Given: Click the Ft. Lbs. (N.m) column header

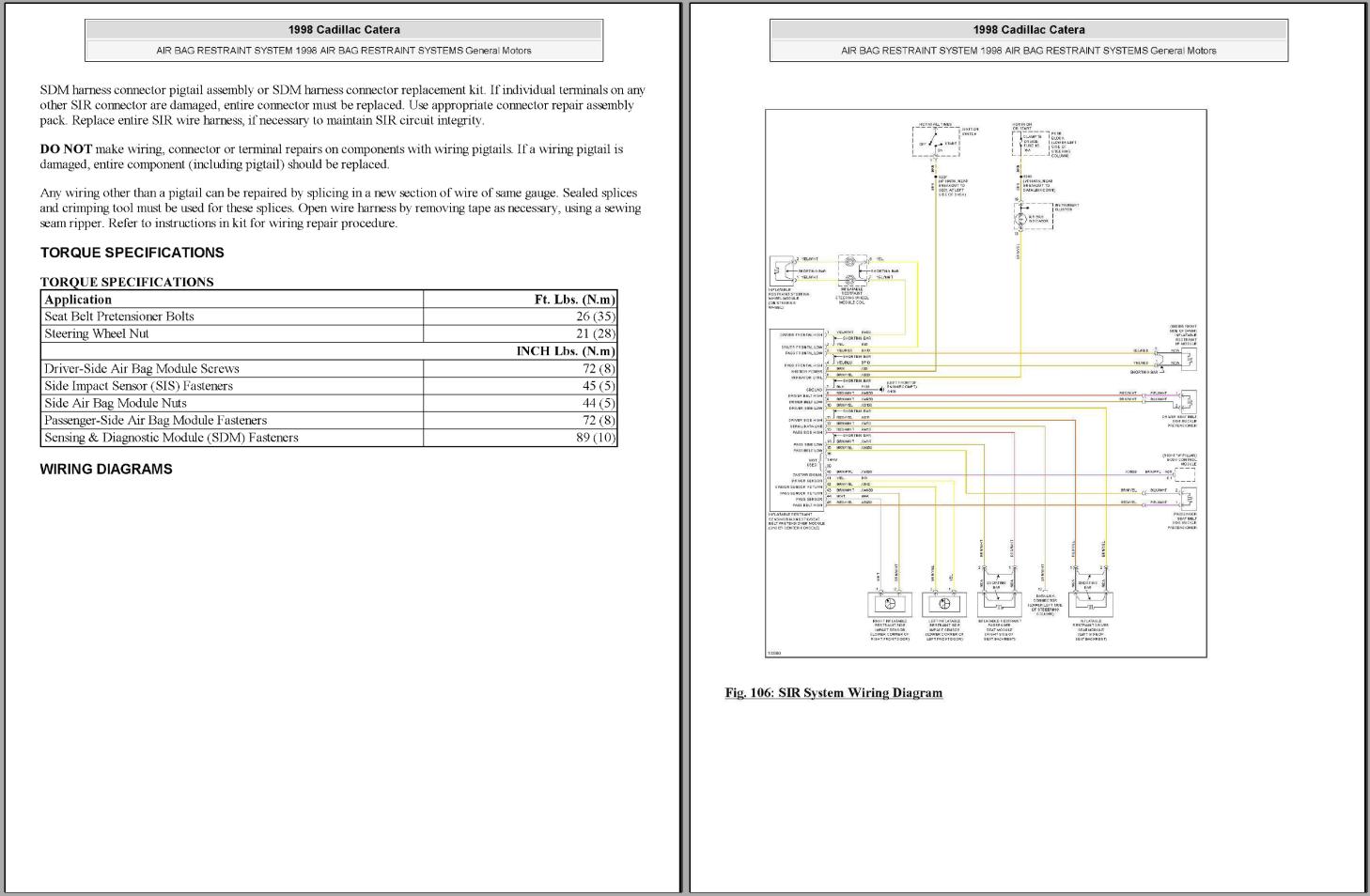Looking at the screenshot, I should point(574,300).
